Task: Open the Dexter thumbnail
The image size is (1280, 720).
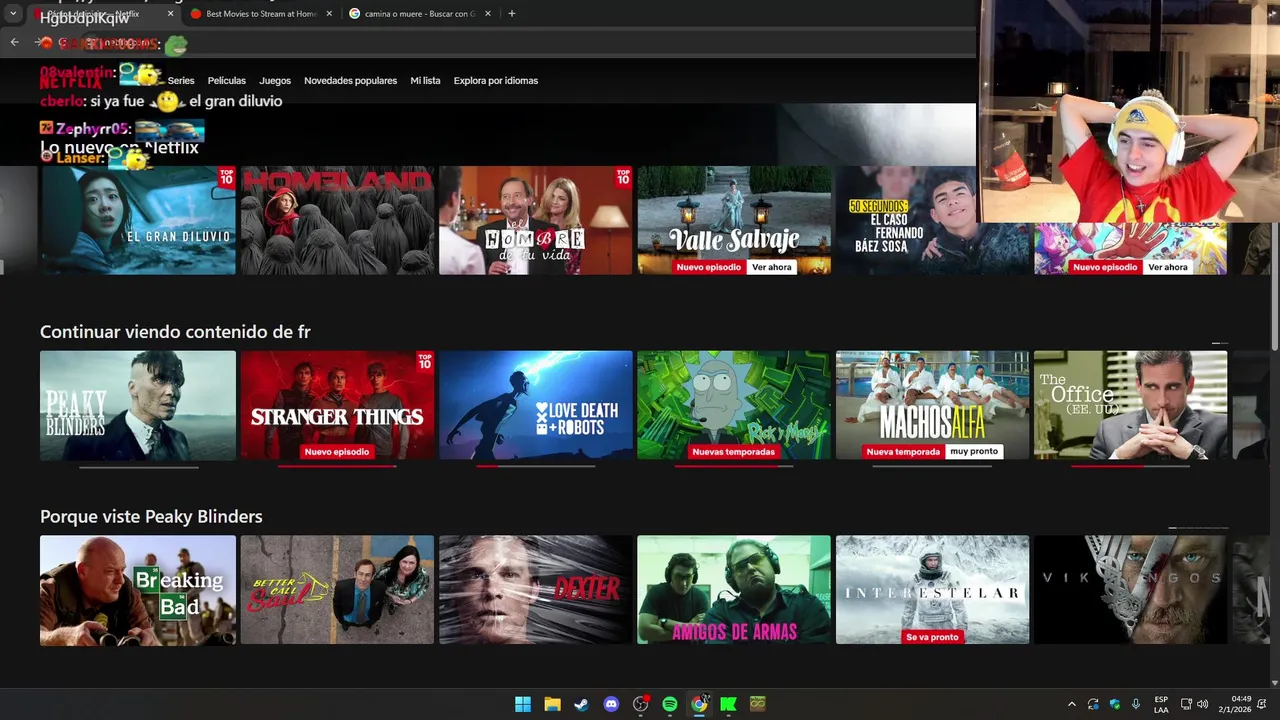Action: (536, 590)
